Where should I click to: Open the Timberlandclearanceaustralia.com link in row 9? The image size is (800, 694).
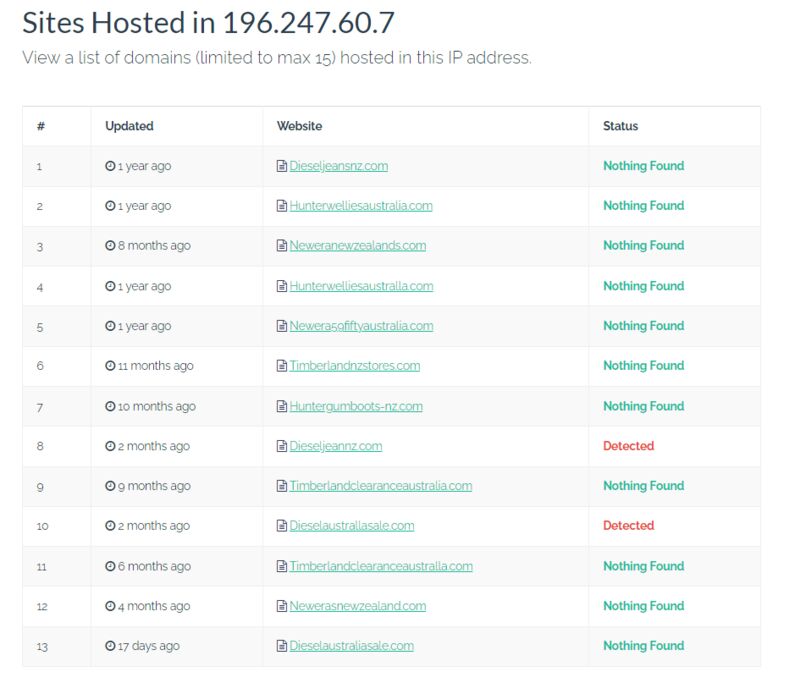[x=381, y=486]
